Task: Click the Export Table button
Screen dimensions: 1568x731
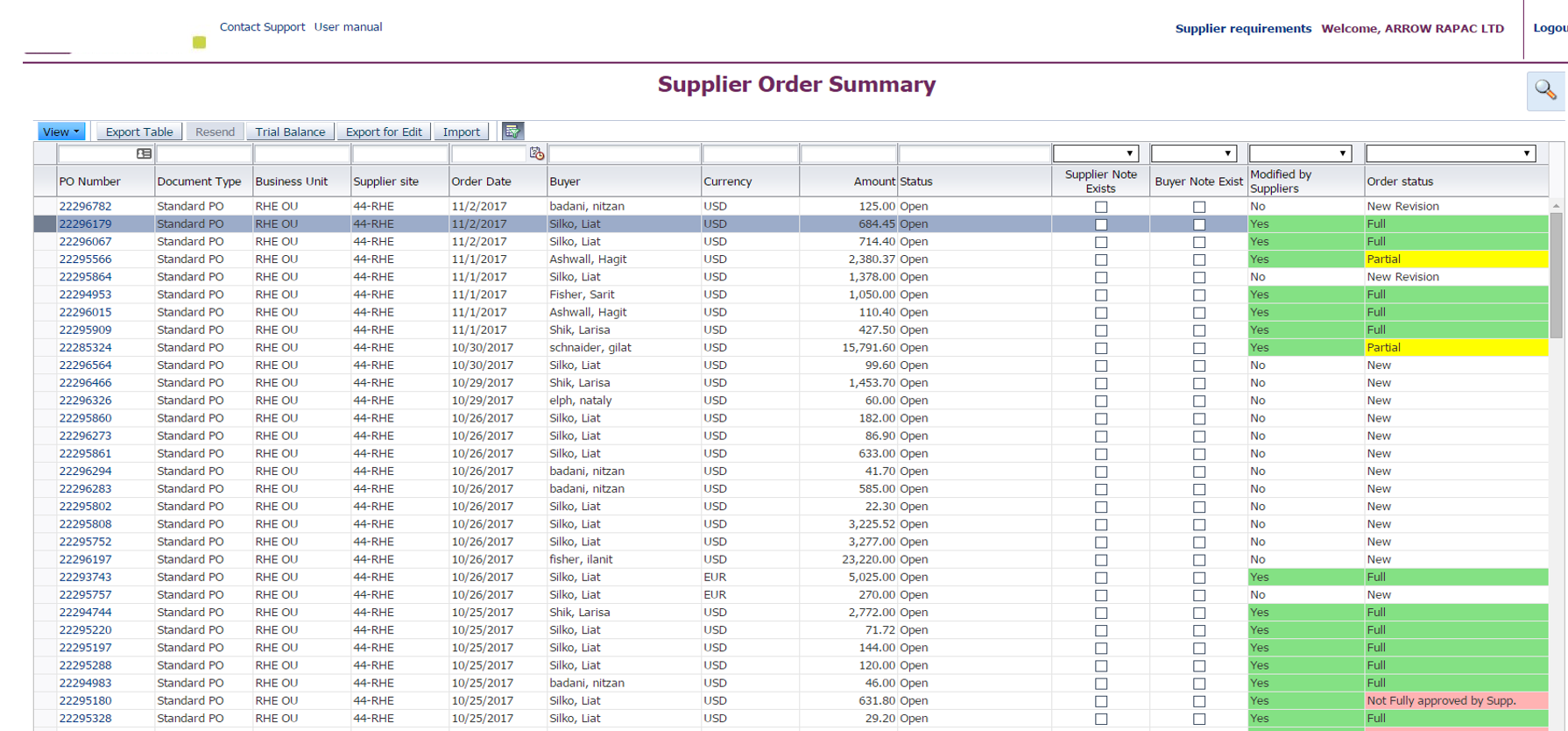Action: click(139, 131)
